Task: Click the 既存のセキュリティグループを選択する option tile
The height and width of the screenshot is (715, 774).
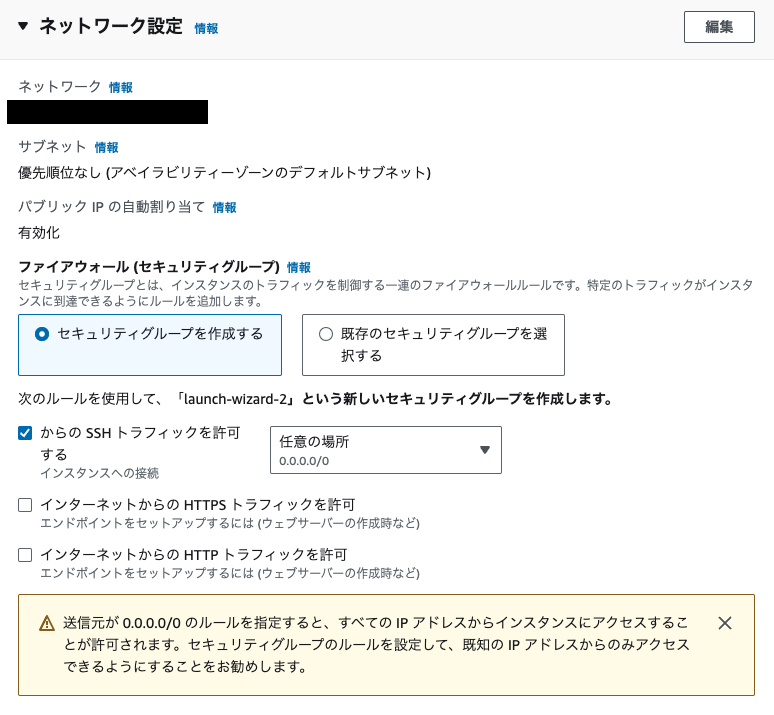Action: [x=433, y=345]
